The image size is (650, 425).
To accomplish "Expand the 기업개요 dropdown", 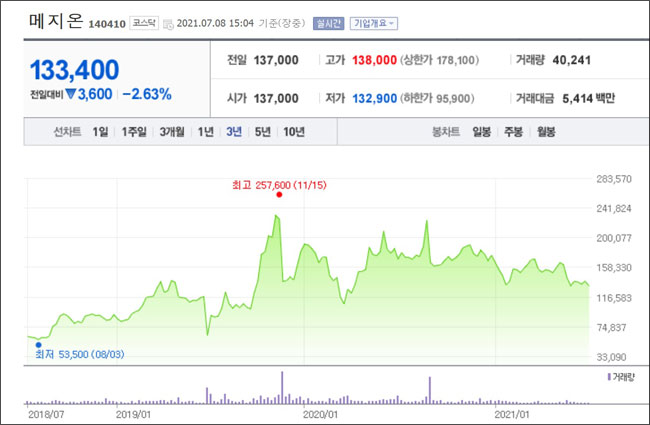I will pos(373,22).
